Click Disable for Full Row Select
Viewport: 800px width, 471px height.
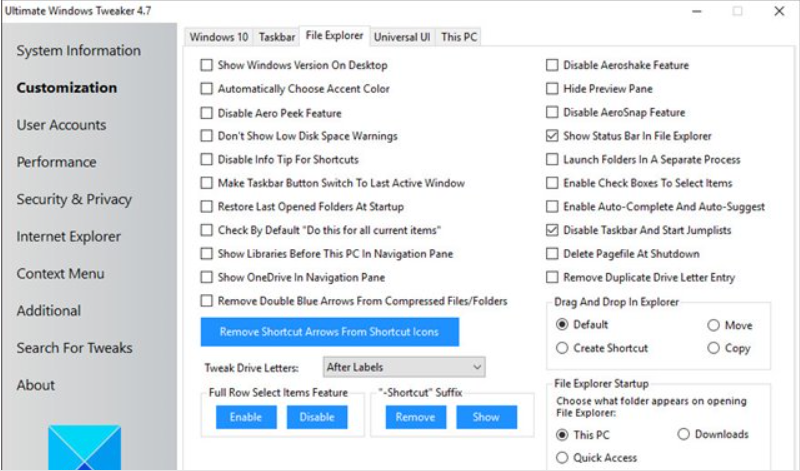click(x=317, y=417)
